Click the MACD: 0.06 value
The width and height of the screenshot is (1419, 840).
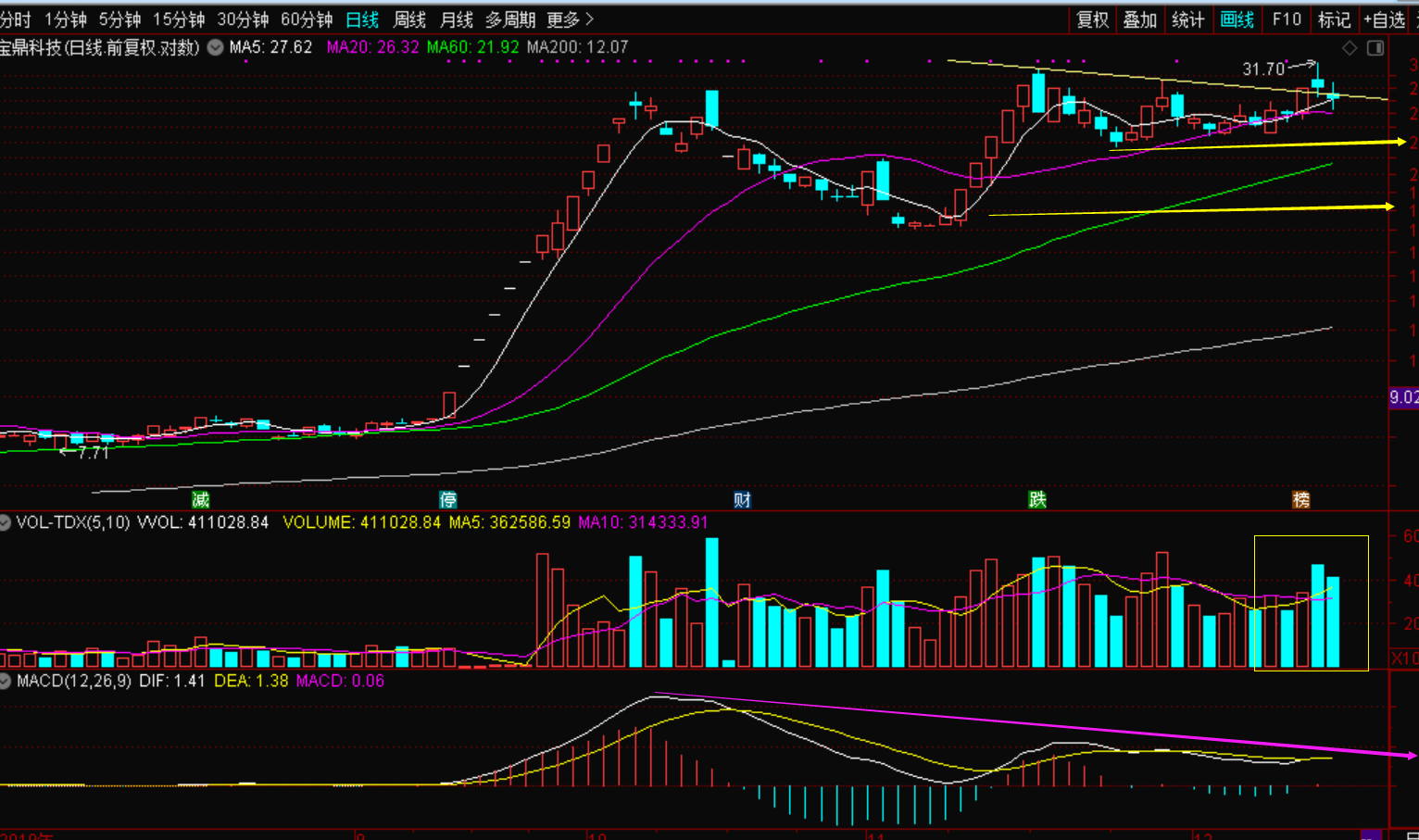(x=341, y=681)
